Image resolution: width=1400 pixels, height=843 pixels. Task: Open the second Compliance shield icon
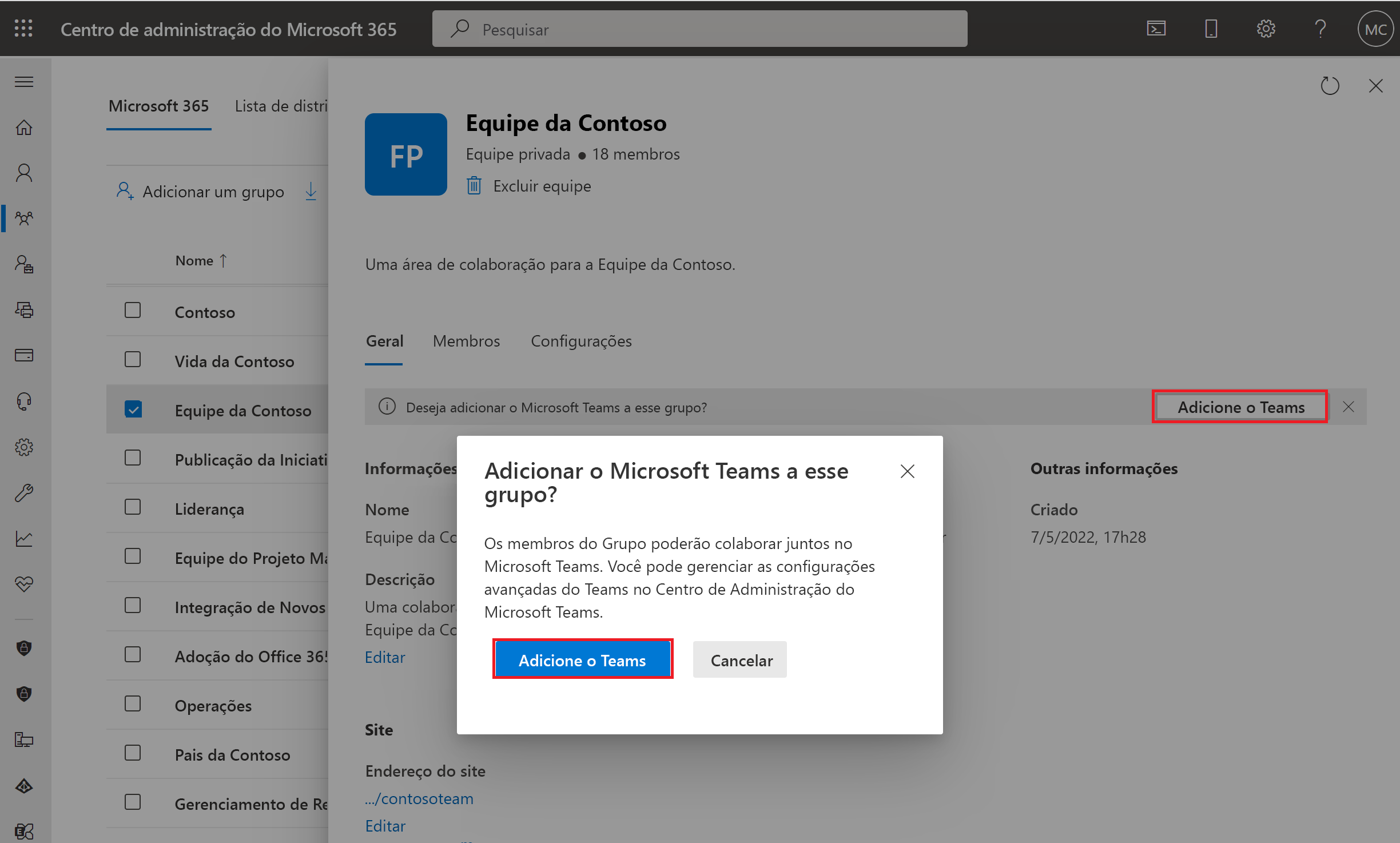click(x=24, y=694)
